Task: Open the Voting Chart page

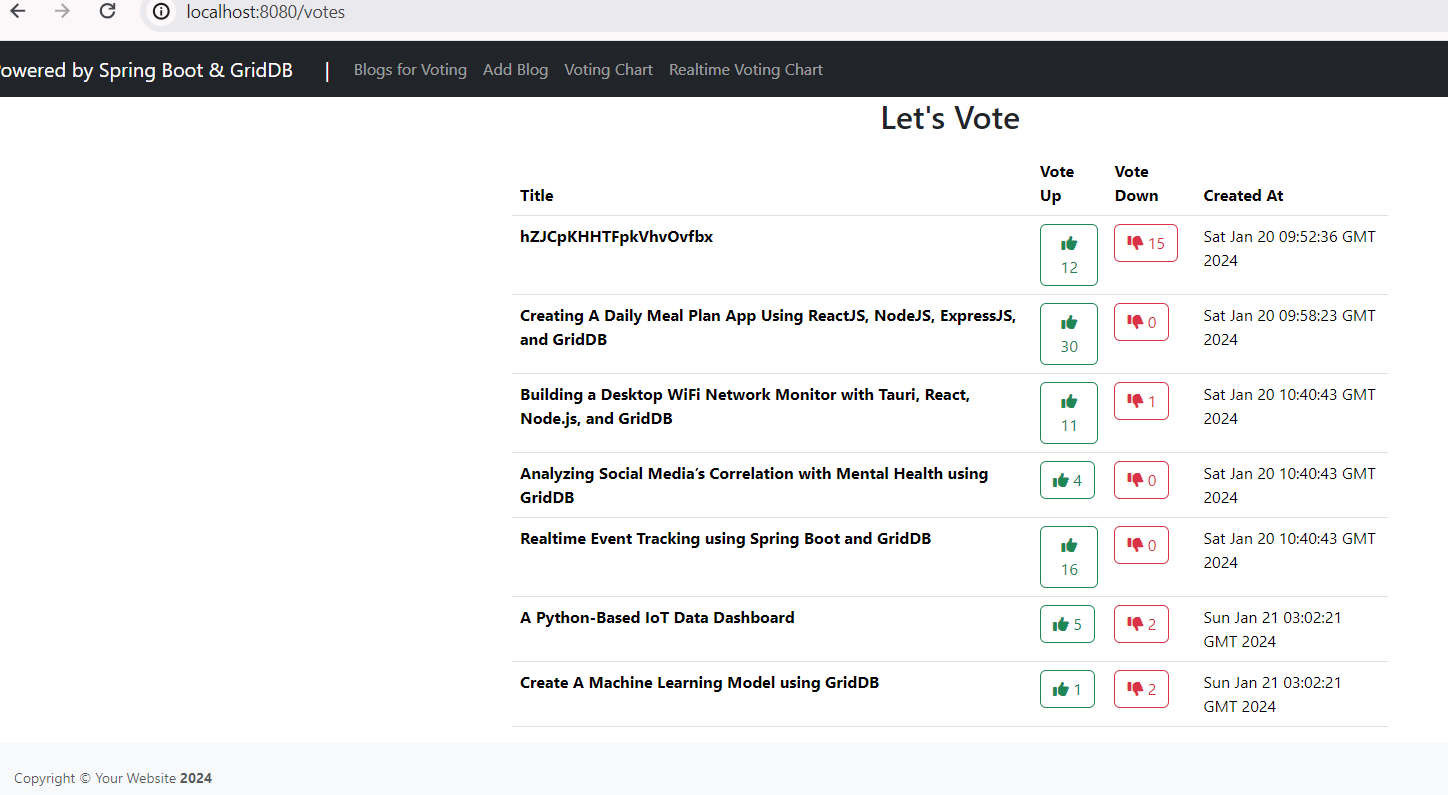Action: (x=608, y=70)
